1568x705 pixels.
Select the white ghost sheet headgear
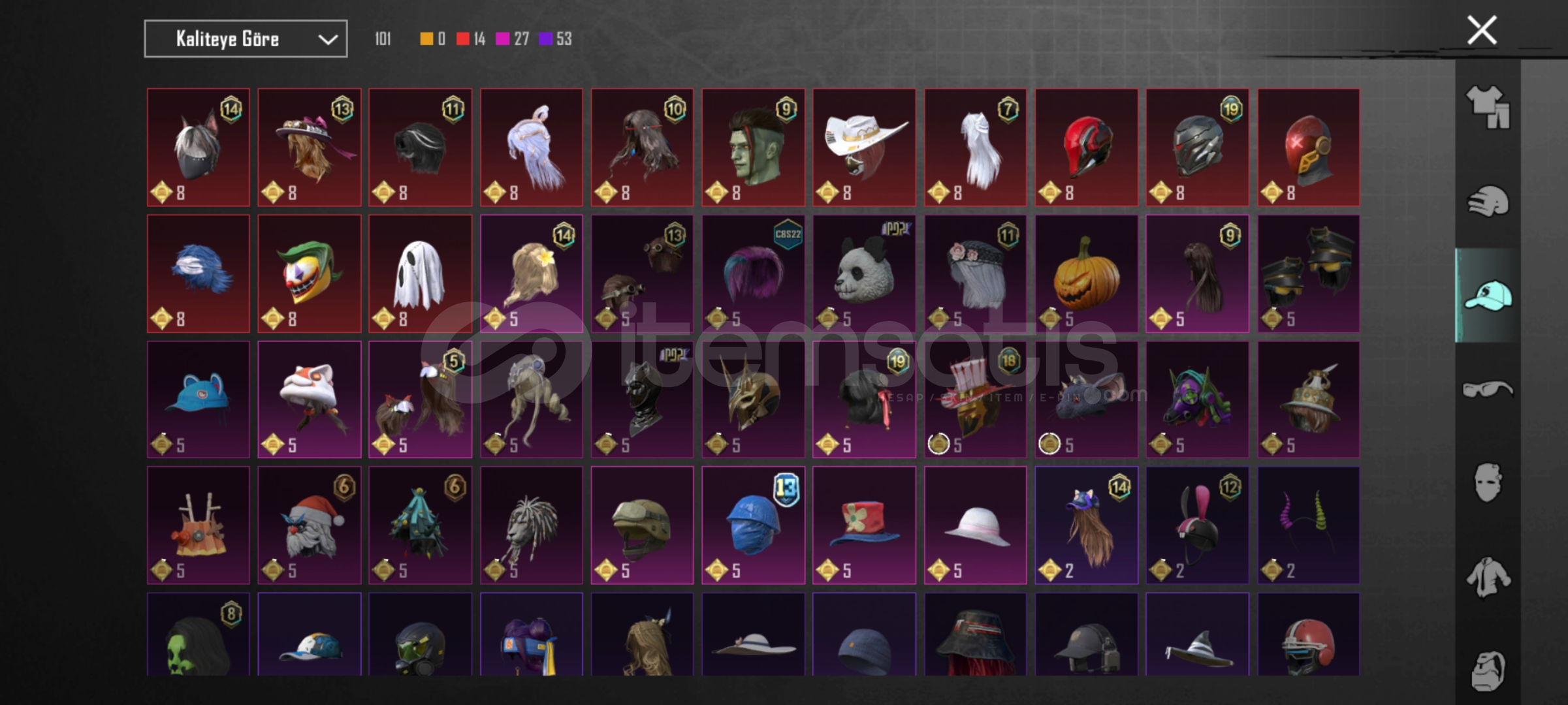tap(420, 274)
